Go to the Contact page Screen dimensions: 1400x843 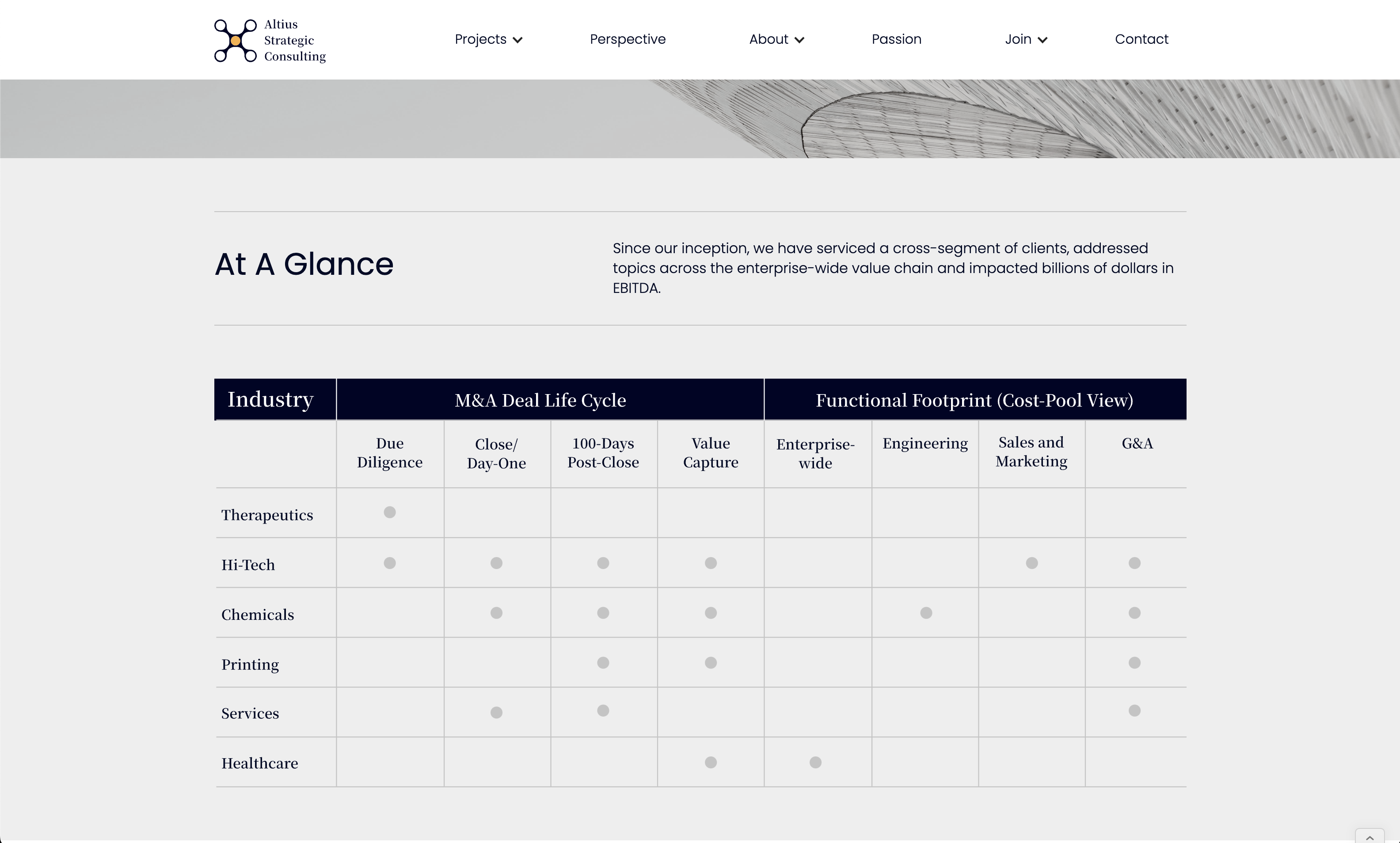pos(1141,39)
